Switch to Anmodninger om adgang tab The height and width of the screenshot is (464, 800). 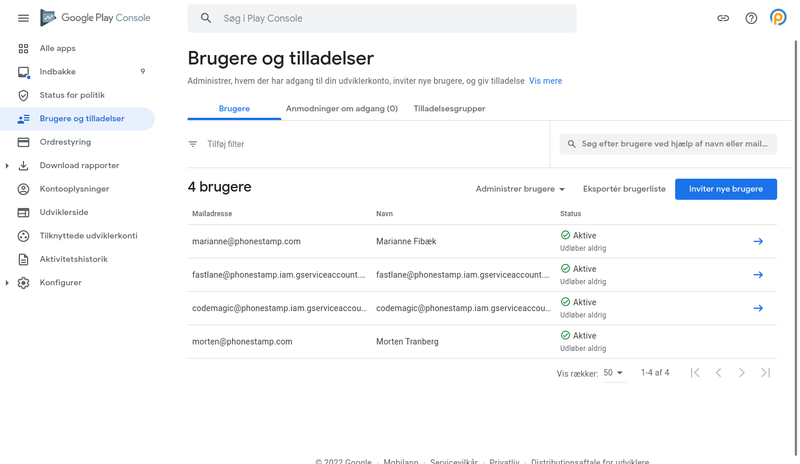342,109
